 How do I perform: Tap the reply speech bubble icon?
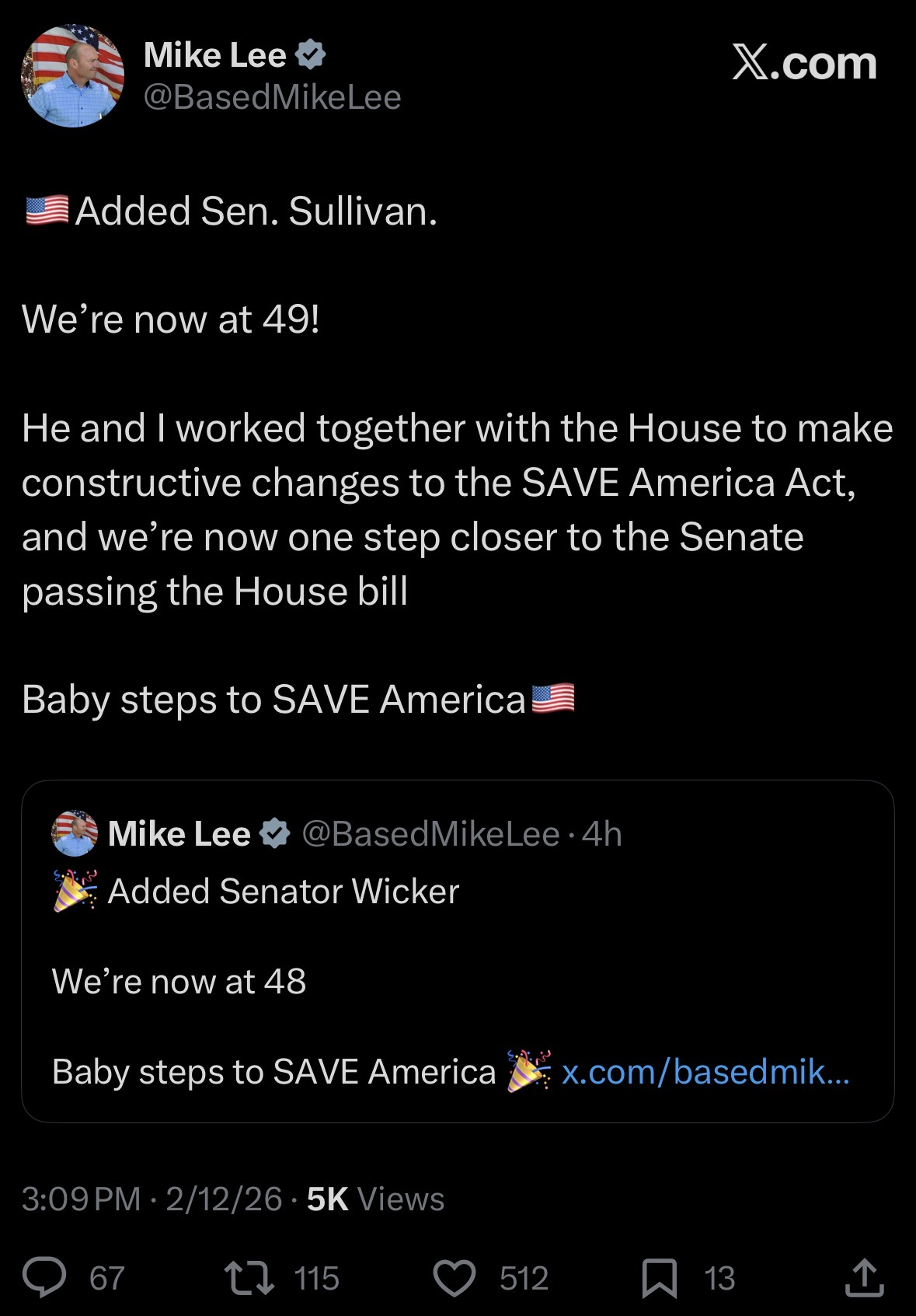point(44,1278)
